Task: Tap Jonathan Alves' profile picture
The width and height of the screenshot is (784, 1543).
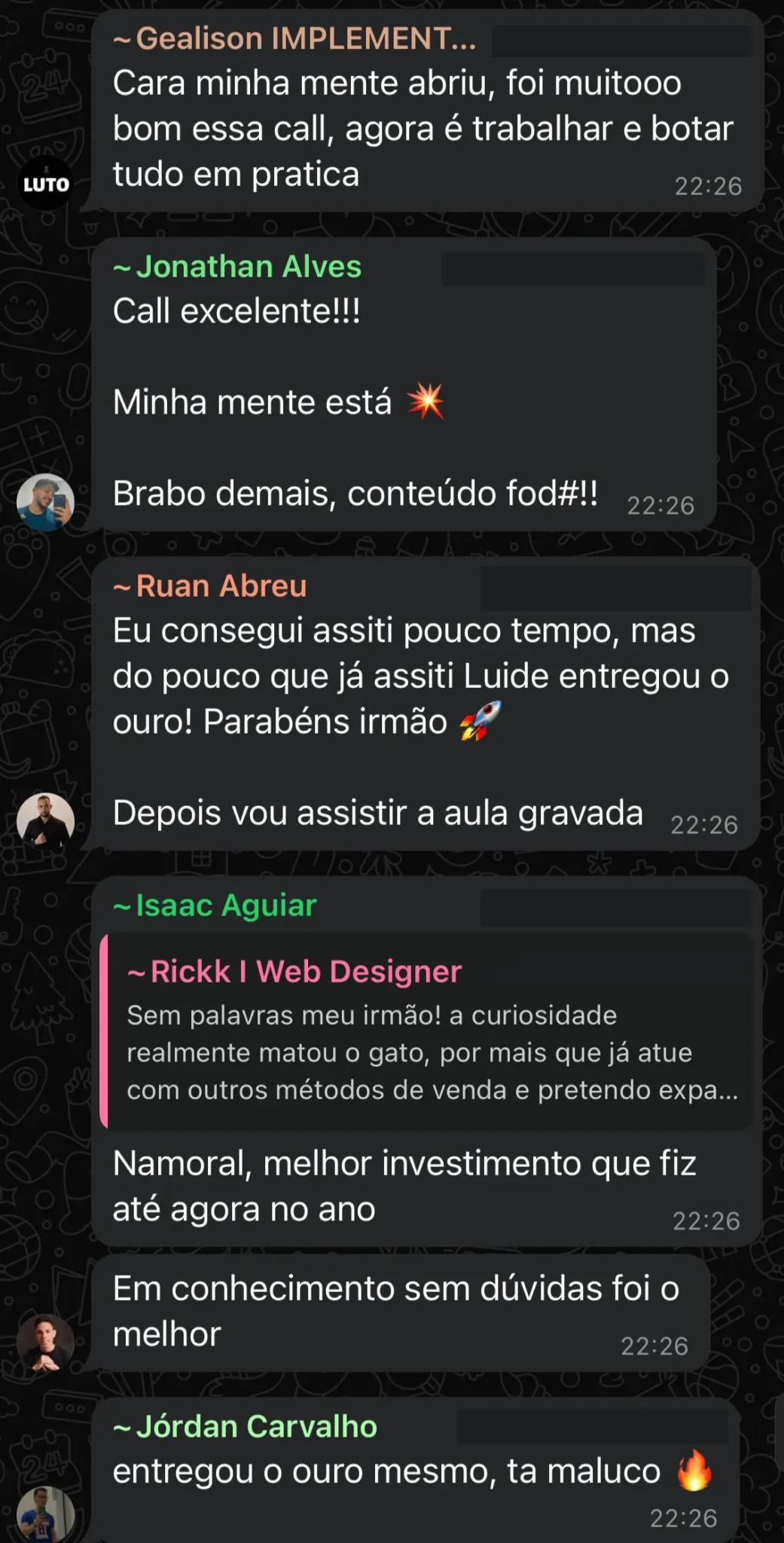Action: (46, 502)
